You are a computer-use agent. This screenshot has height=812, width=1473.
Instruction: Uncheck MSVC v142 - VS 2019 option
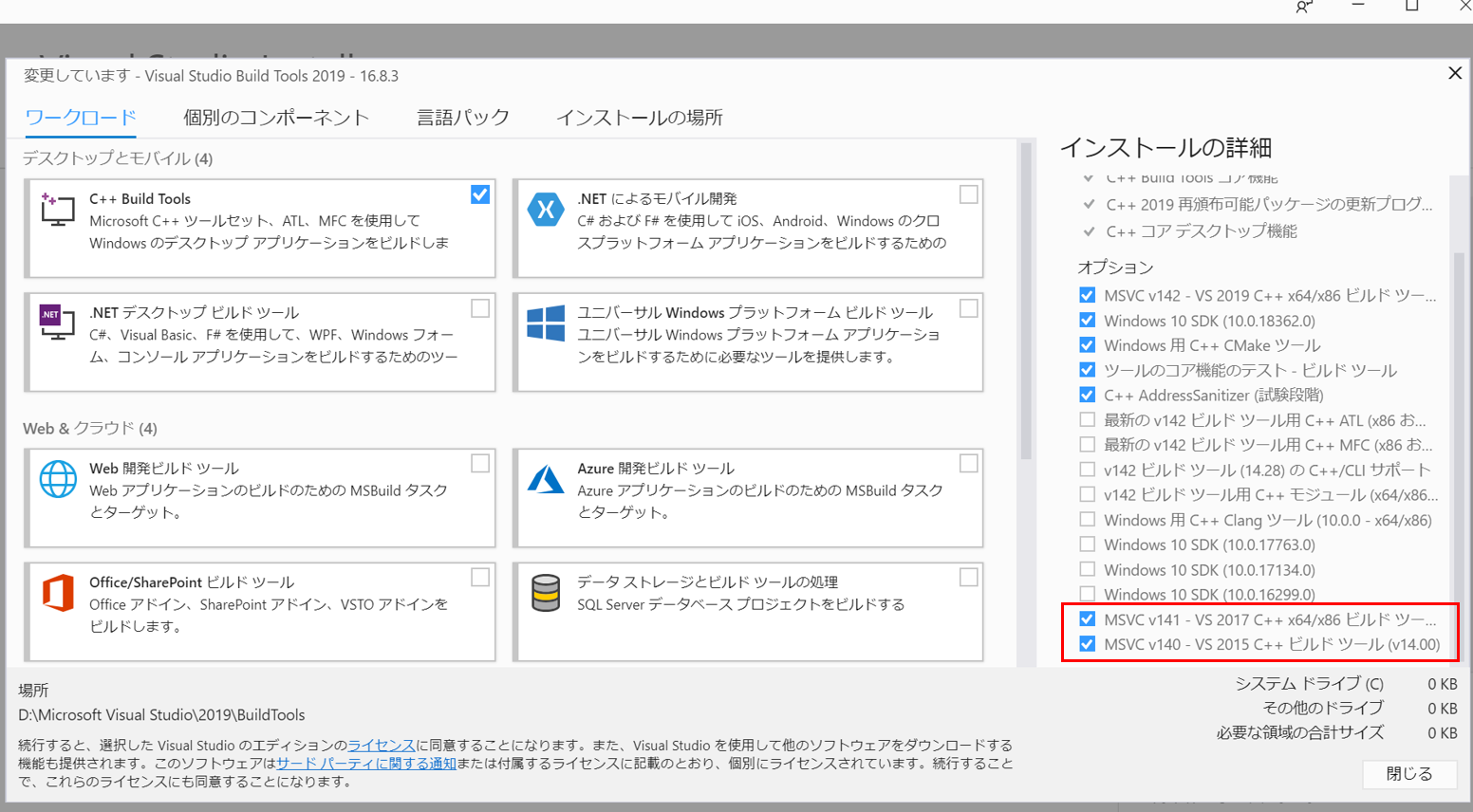[1088, 295]
